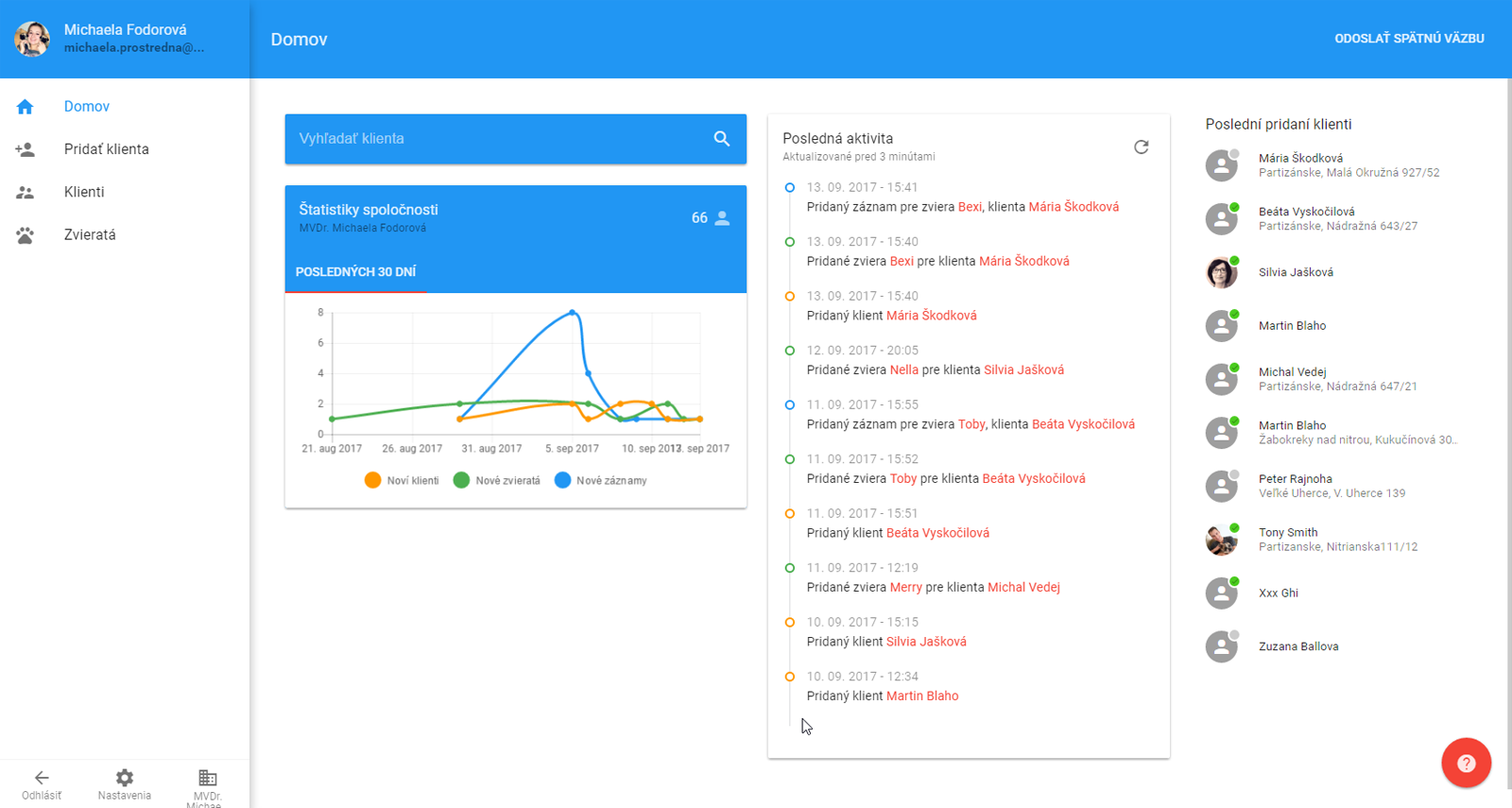Image resolution: width=1512 pixels, height=808 pixels.
Task: Open the red help question-mark button
Action: [1467, 763]
